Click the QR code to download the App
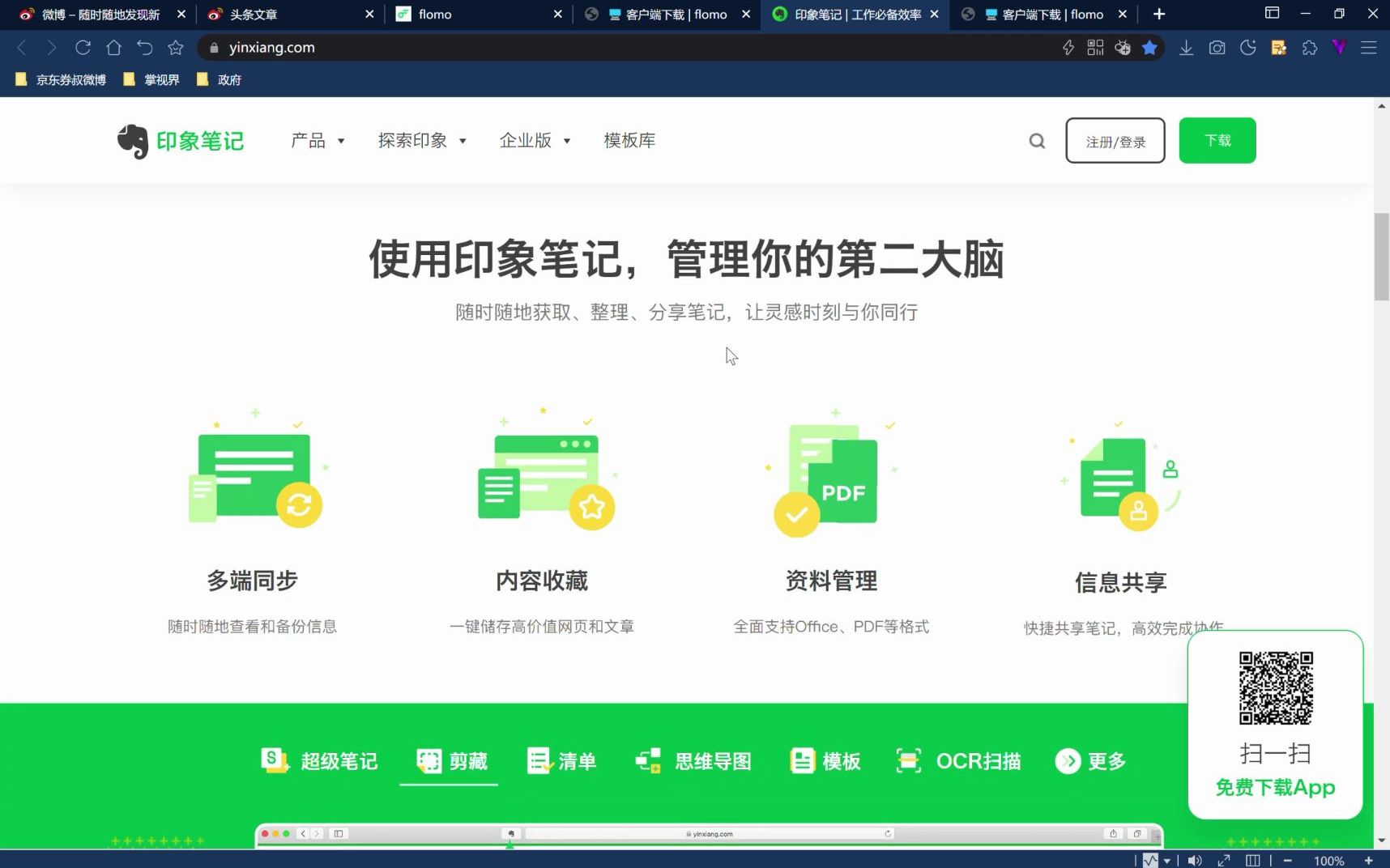This screenshot has width=1390, height=868. click(x=1274, y=688)
